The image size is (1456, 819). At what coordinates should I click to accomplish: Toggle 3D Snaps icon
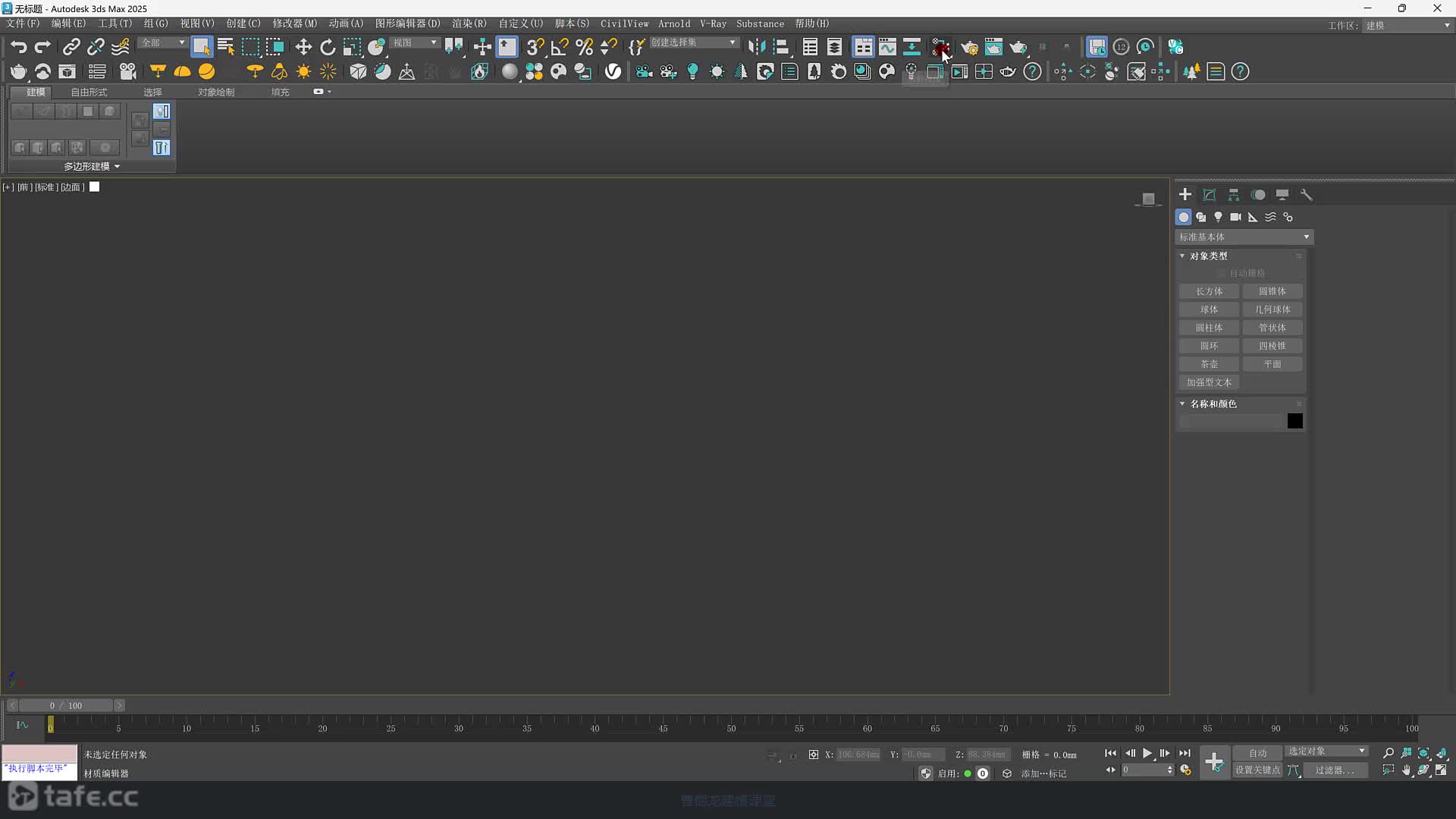tap(535, 47)
